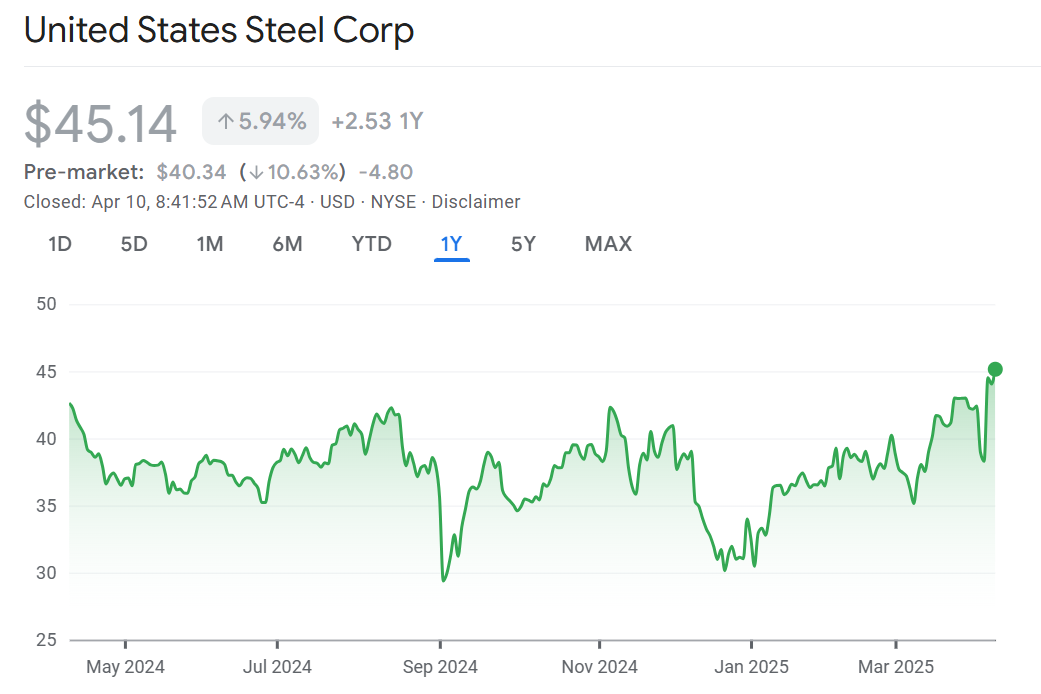Click the +2.53 1Y change text

coord(377,122)
